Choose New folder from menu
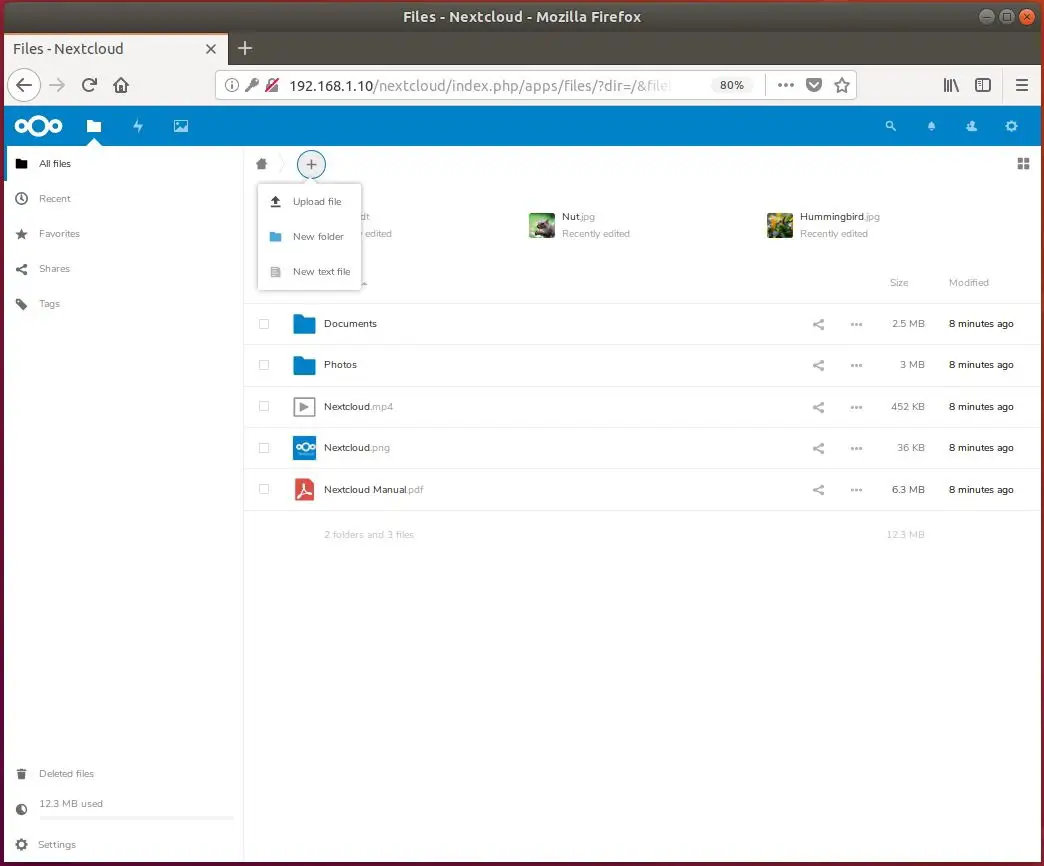The width and height of the screenshot is (1044, 866). [310, 236]
